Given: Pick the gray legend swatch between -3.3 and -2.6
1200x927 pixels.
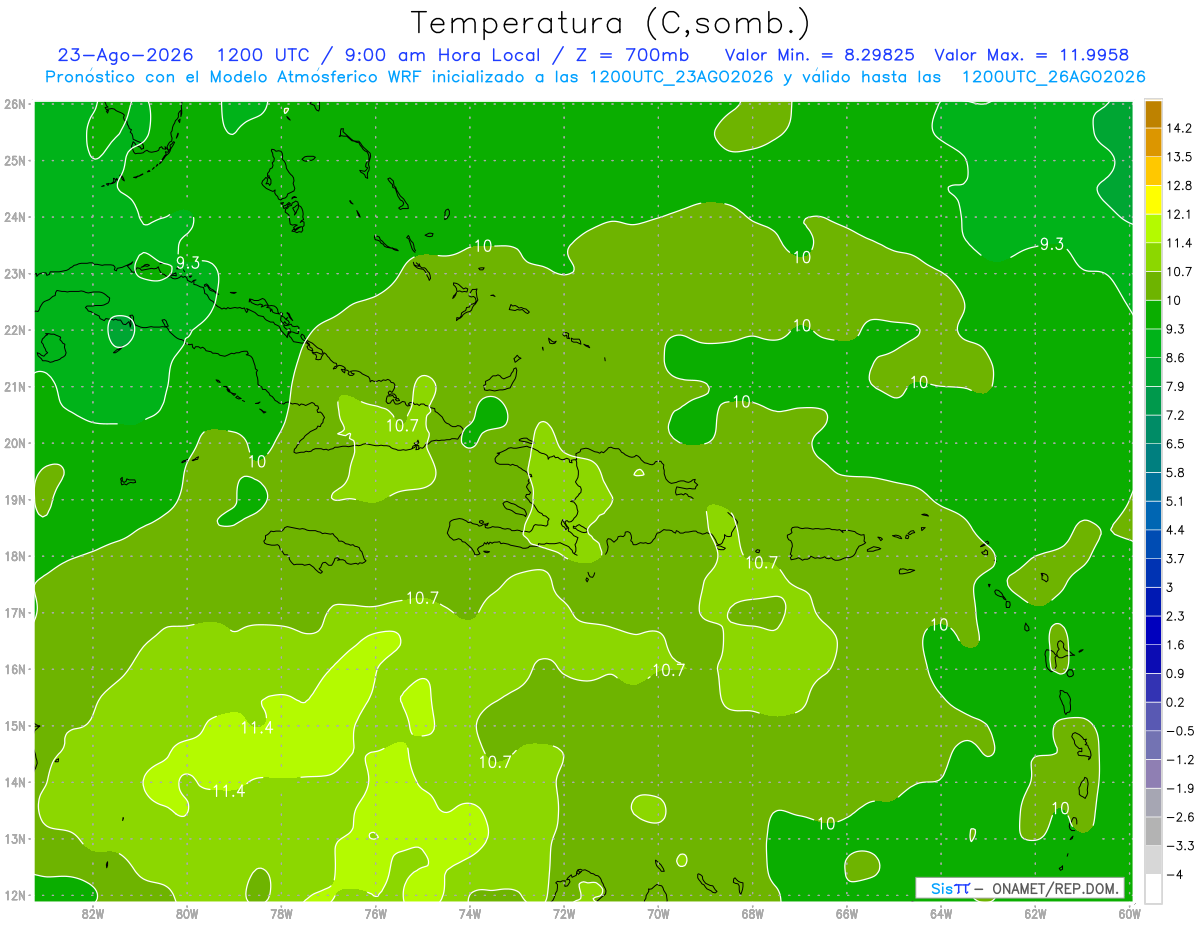Looking at the screenshot, I should 1153,831.
